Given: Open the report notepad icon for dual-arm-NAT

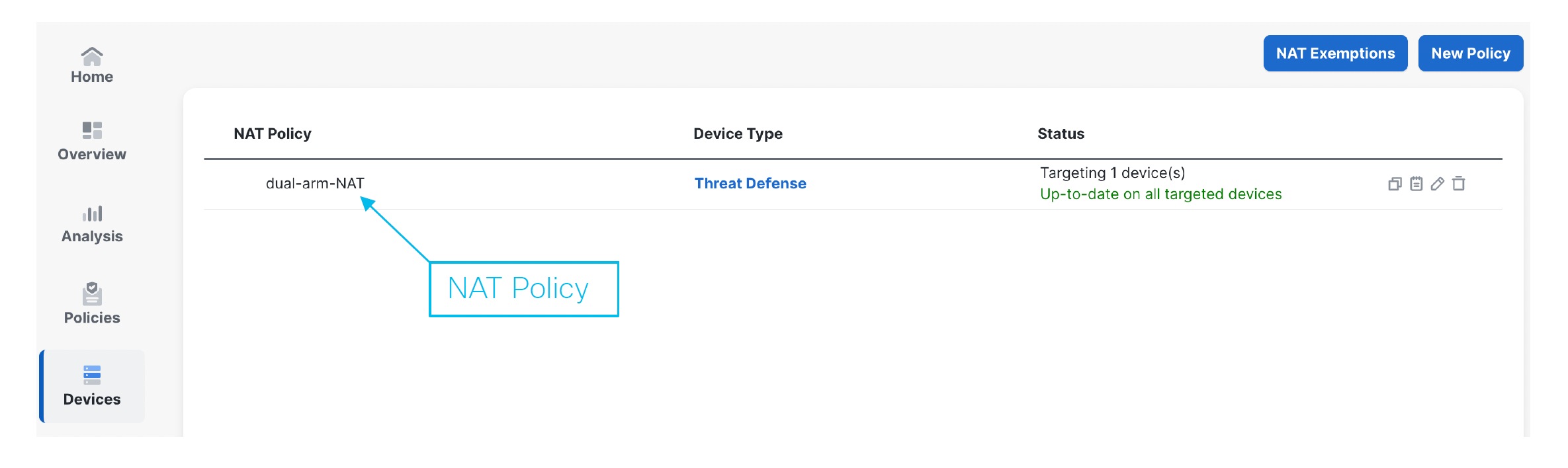Looking at the screenshot, I should pos(1416,184).
